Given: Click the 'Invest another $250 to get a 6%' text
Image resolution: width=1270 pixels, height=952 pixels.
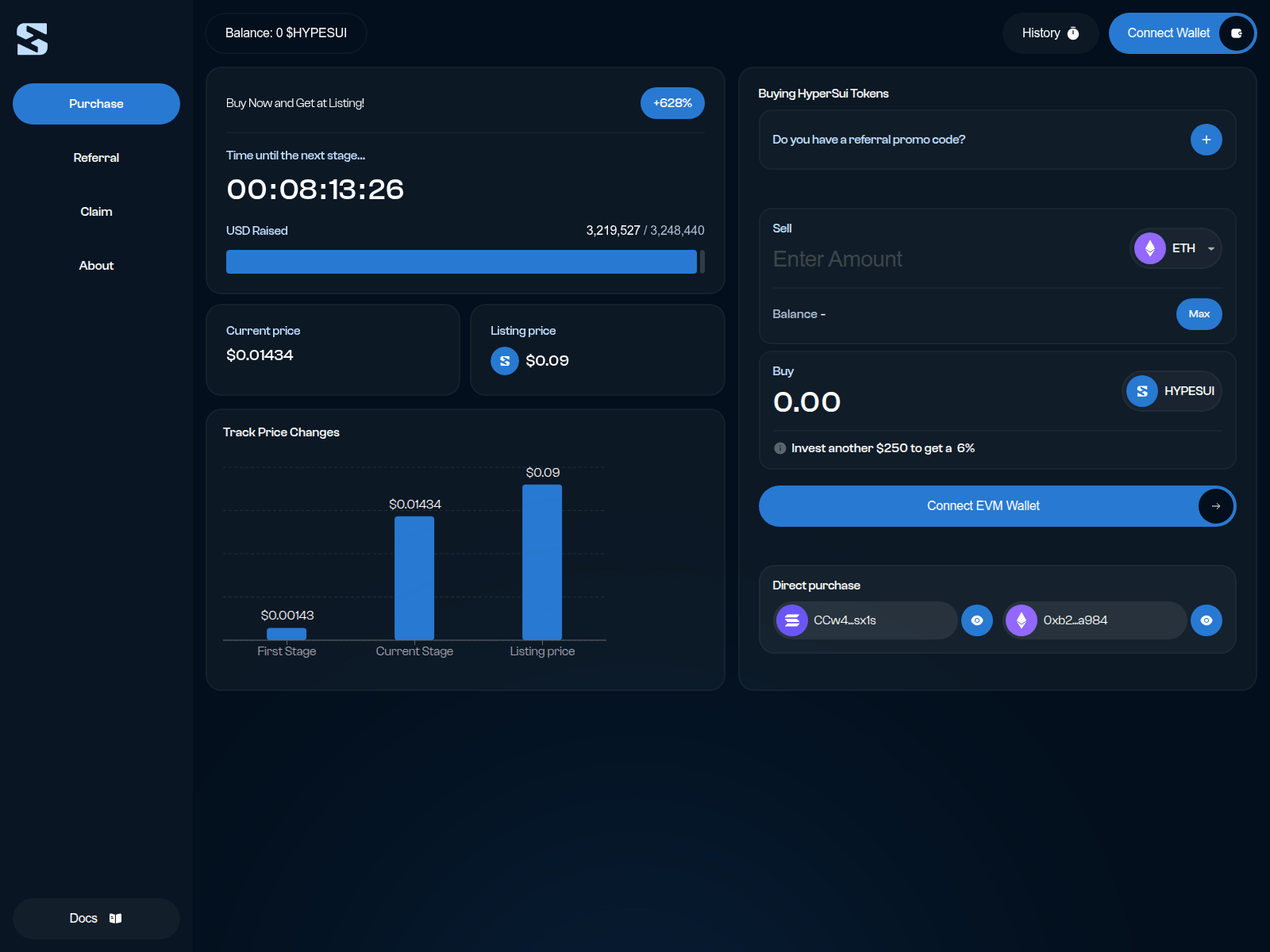Looking at the screenshot, I should pos(883,448).
